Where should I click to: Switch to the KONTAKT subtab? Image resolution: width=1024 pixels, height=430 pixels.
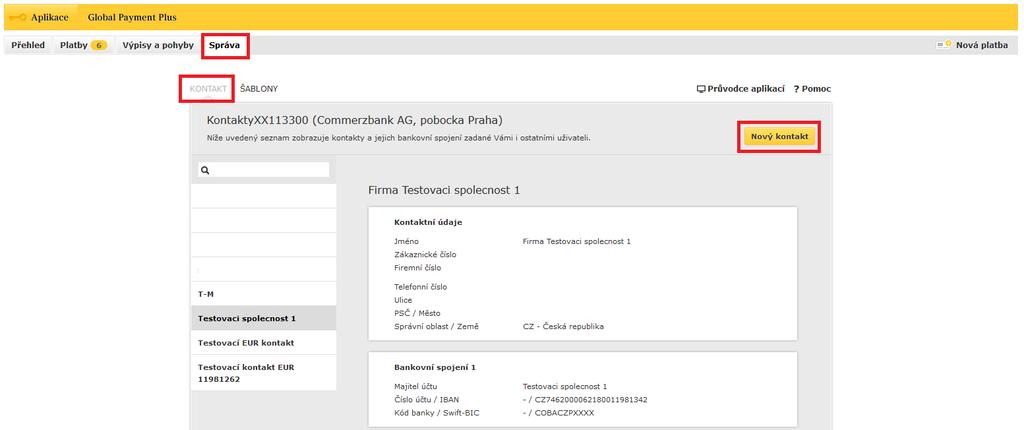[x=208, y=88]
